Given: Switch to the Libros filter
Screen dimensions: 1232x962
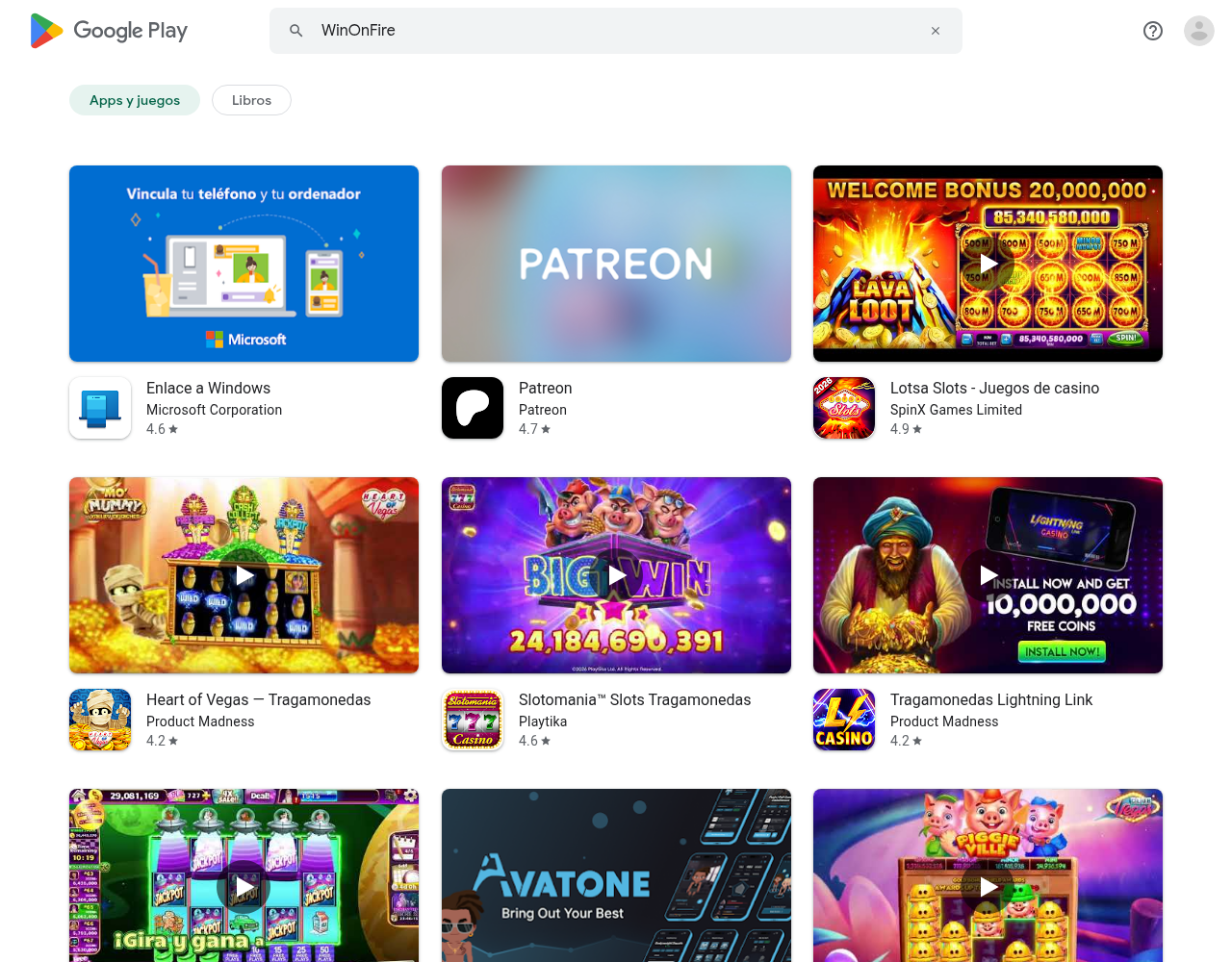Looking at the screenshot, I should (x=251, y=100).
